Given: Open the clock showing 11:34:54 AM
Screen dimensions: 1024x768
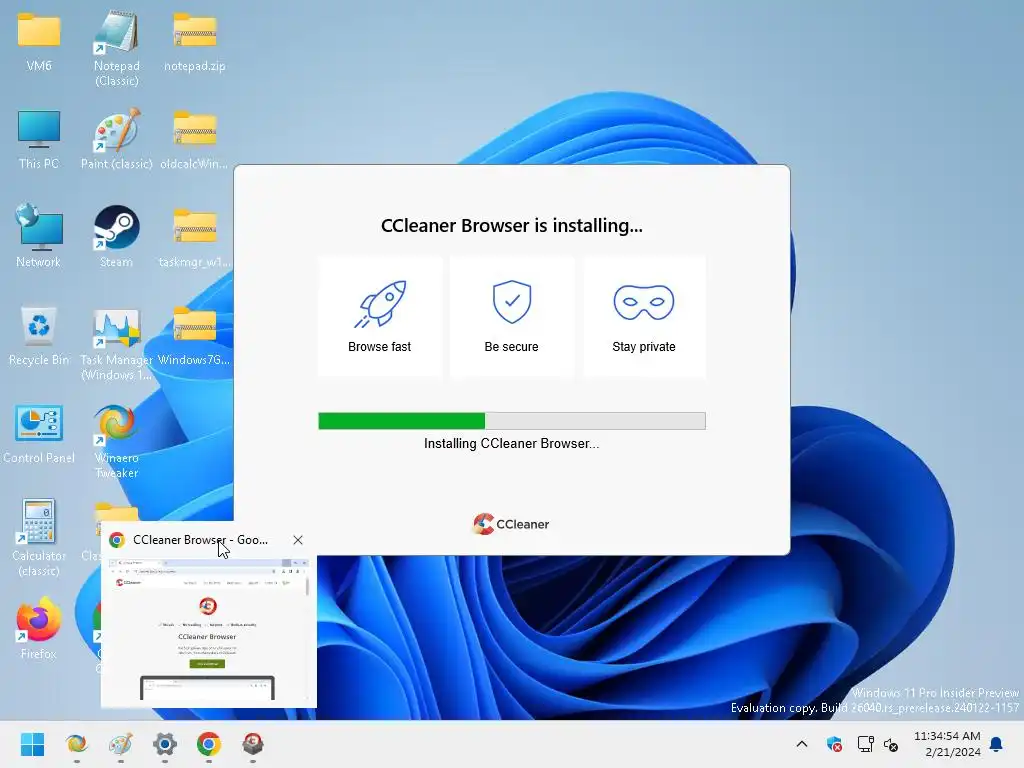Looking at the screenshot, I should [947, 744].
